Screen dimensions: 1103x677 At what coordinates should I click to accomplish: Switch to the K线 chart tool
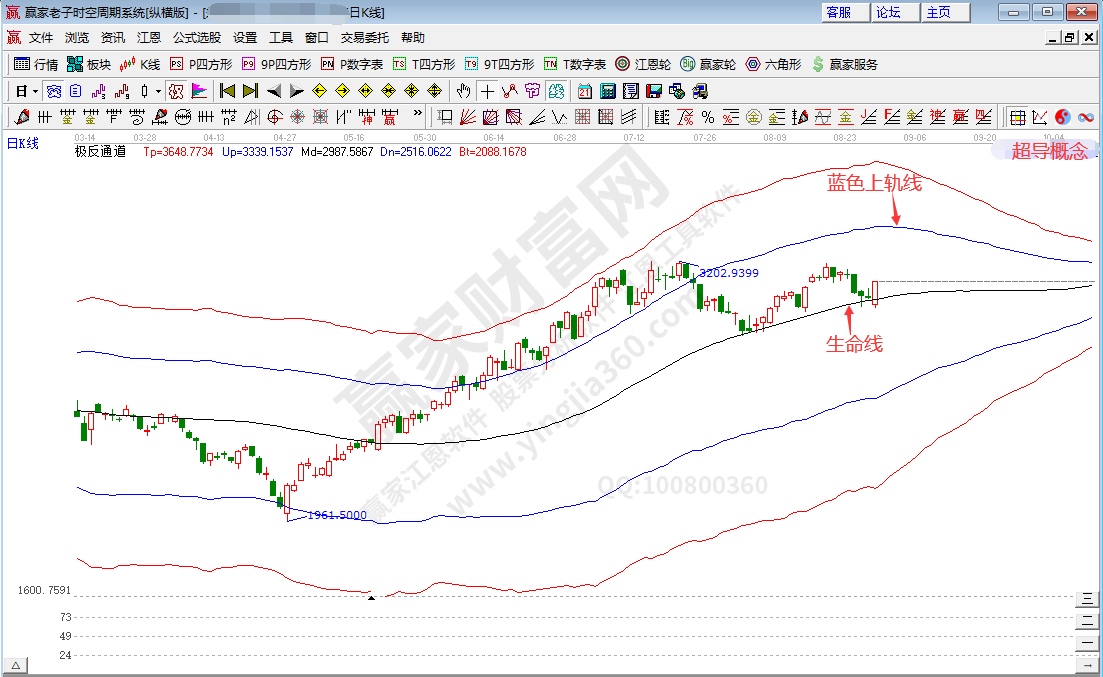(139, 64)
